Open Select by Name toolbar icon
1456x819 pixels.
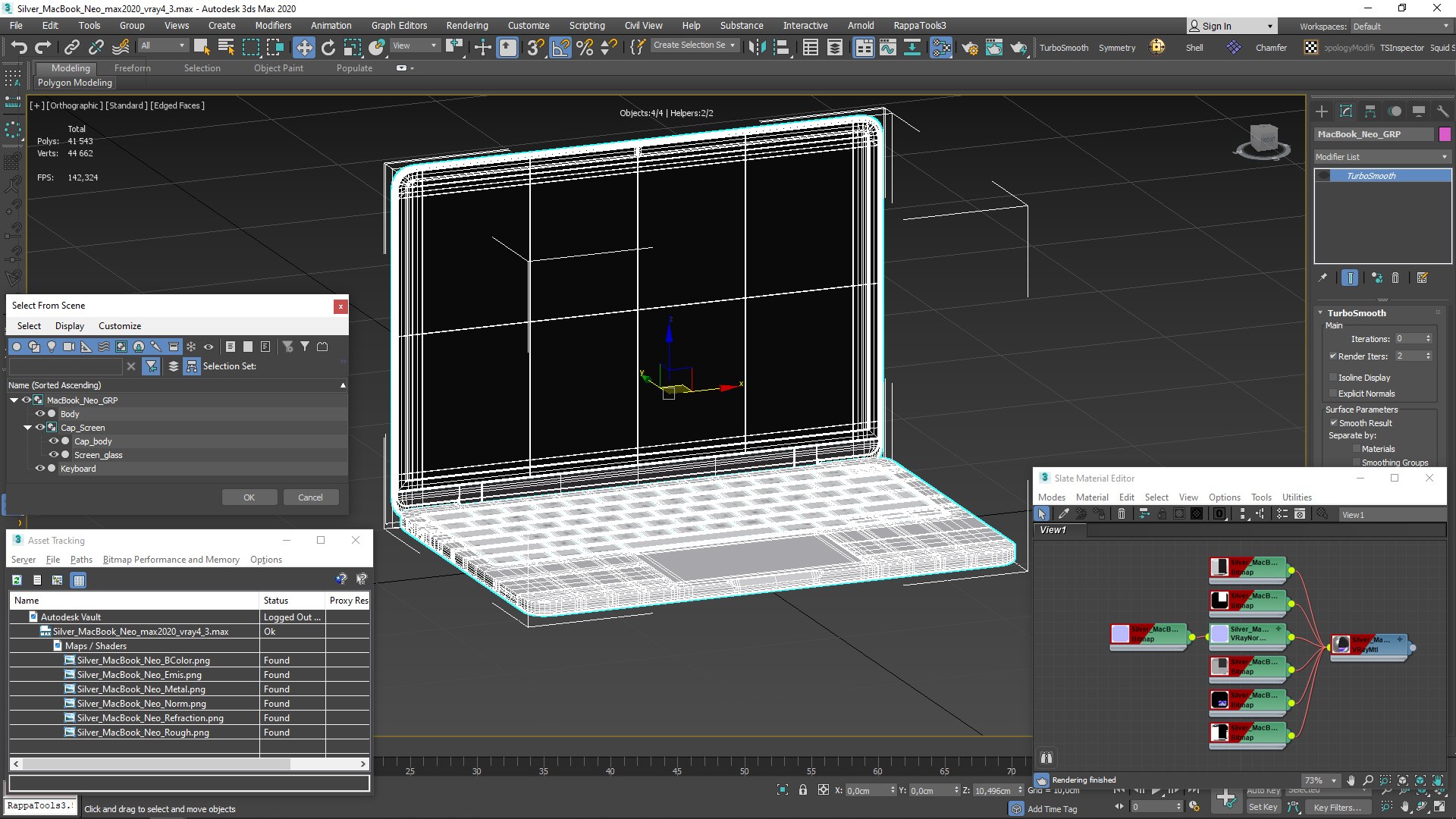[226, 47]
